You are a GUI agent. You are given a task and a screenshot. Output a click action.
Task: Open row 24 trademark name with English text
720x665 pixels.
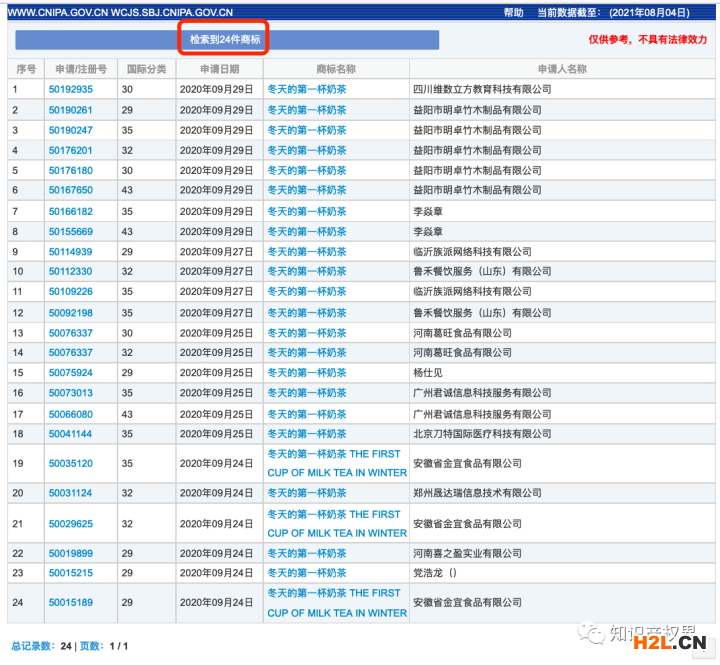pos(336,603)
